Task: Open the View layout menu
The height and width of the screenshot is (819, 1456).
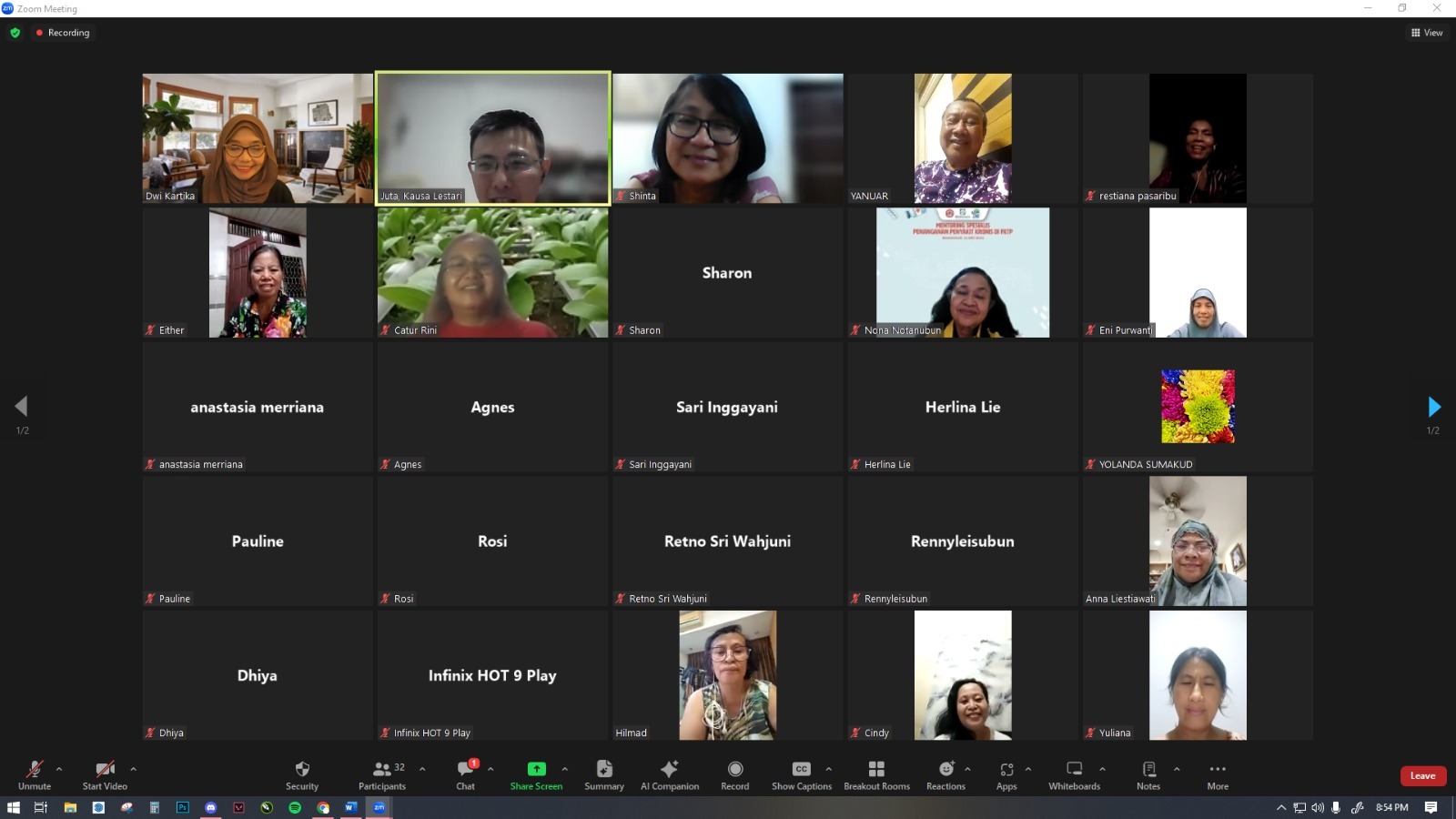Action: [x=1427, y=33]
